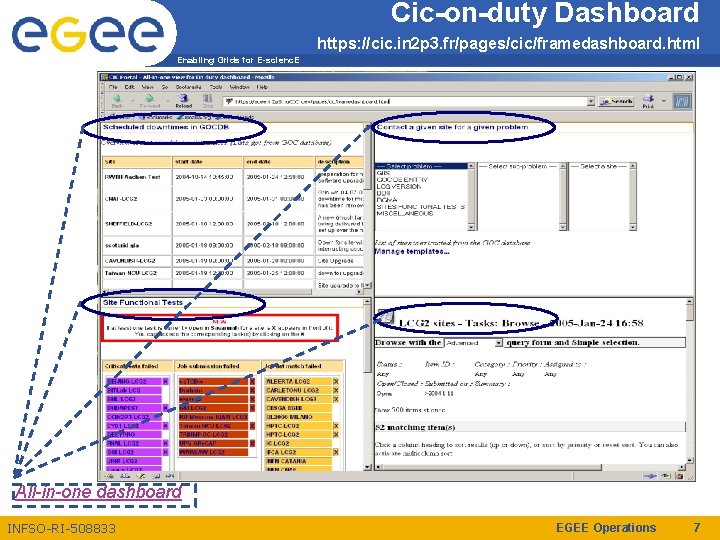Click JINR-LCG2 purple entry

134,461
